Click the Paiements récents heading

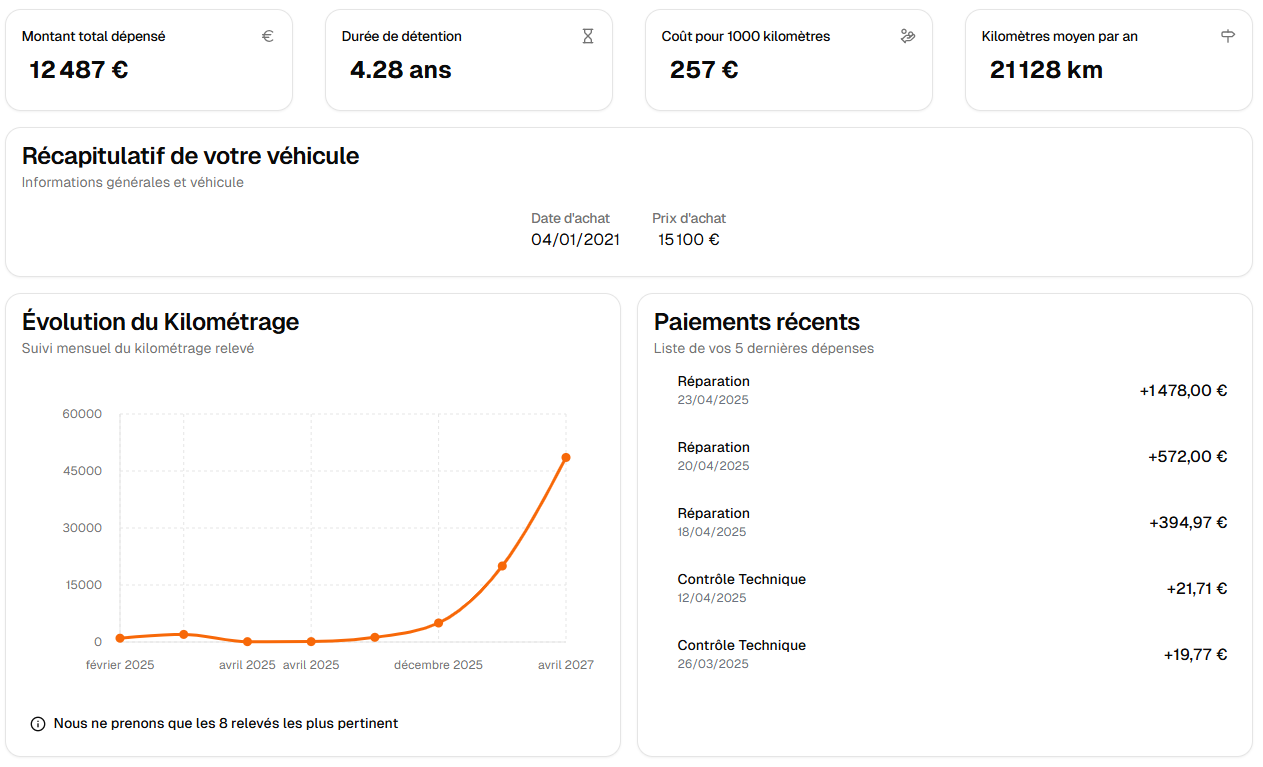[757, 322]
